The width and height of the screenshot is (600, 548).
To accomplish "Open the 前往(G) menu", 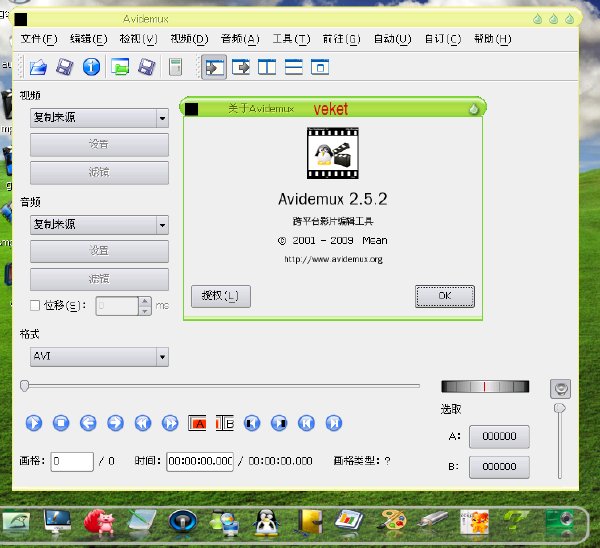I will [x=341, y=39].
